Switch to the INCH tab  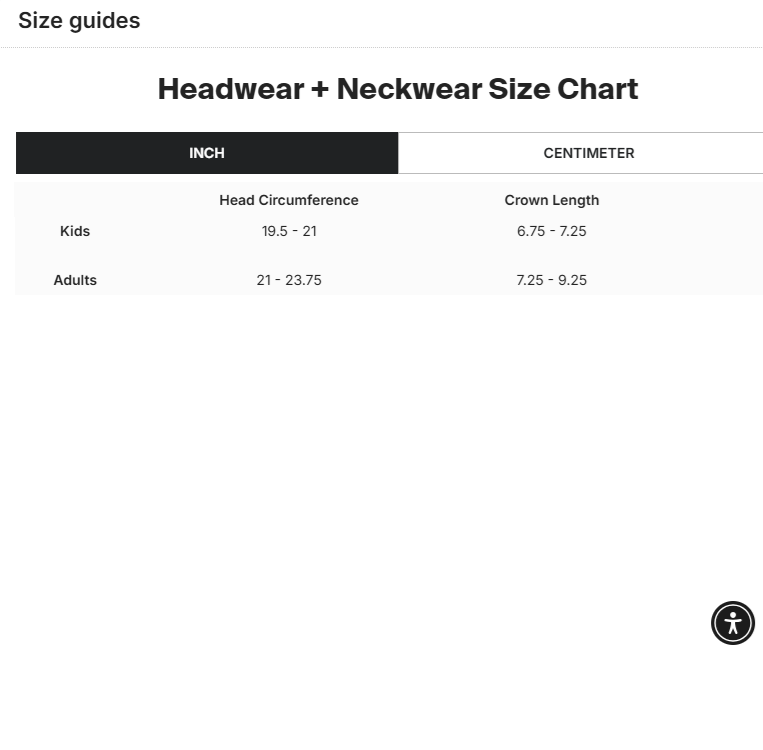(x=207, y=153)
